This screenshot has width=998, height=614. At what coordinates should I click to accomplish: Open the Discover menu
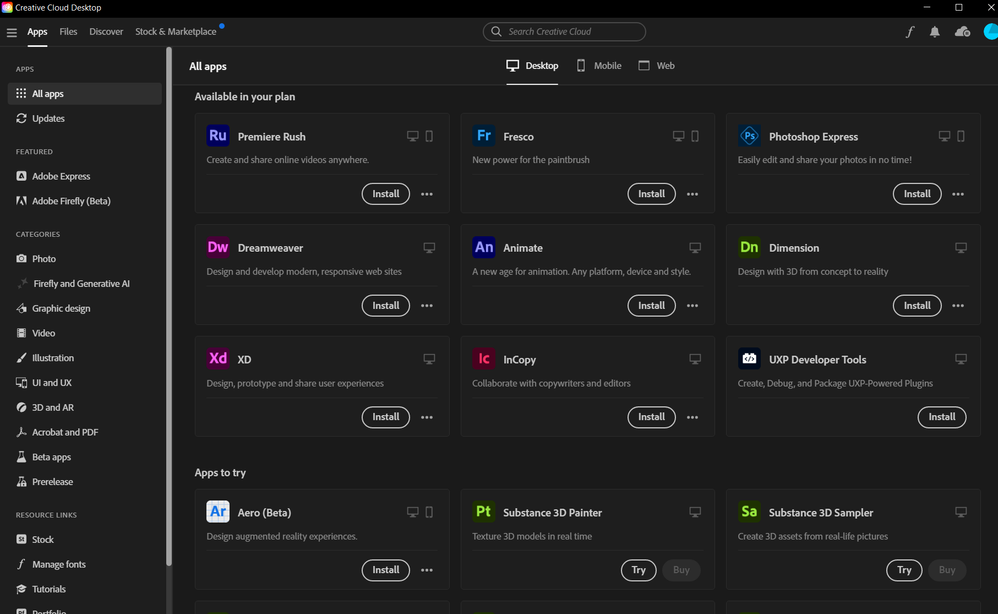106,31
